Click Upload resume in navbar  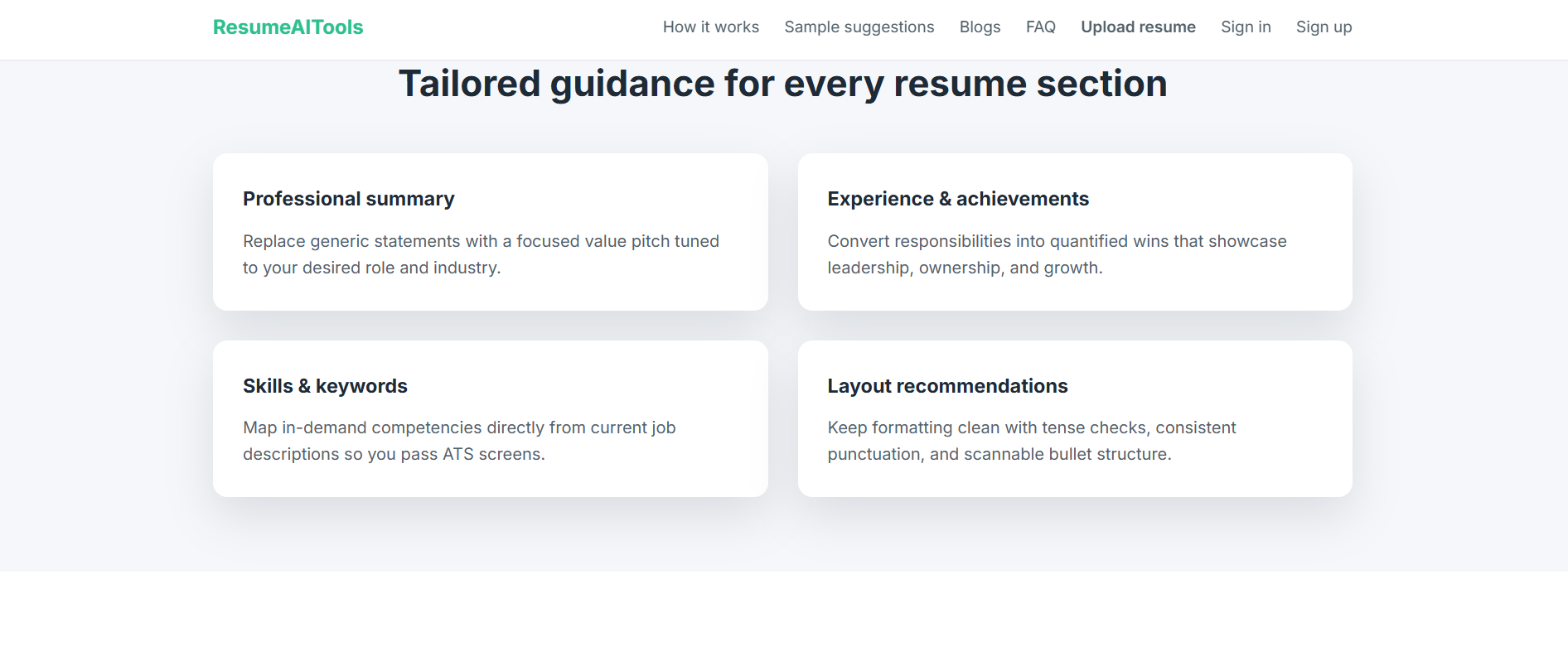coord(1138,27)
